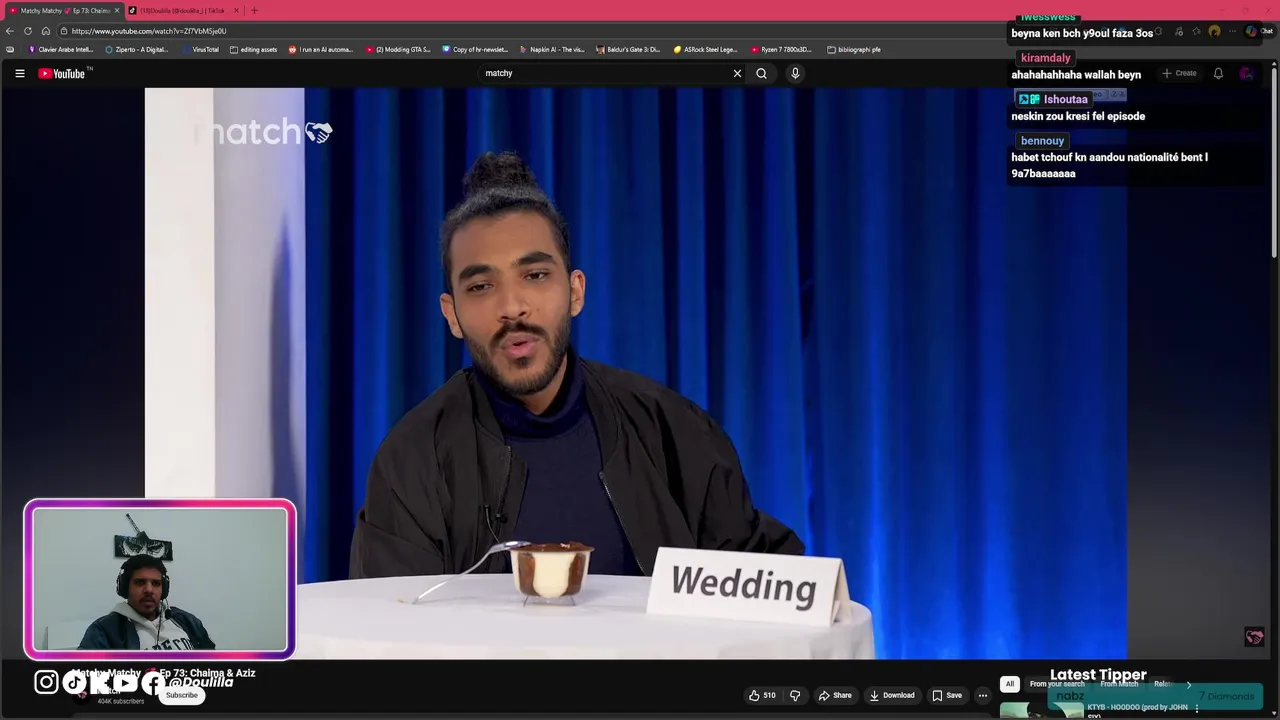Open the video's more actions ellipsis
Image resolution: width=1280 pixels, height=720 pixels.
pyautogui.click(x=983, y=695)
